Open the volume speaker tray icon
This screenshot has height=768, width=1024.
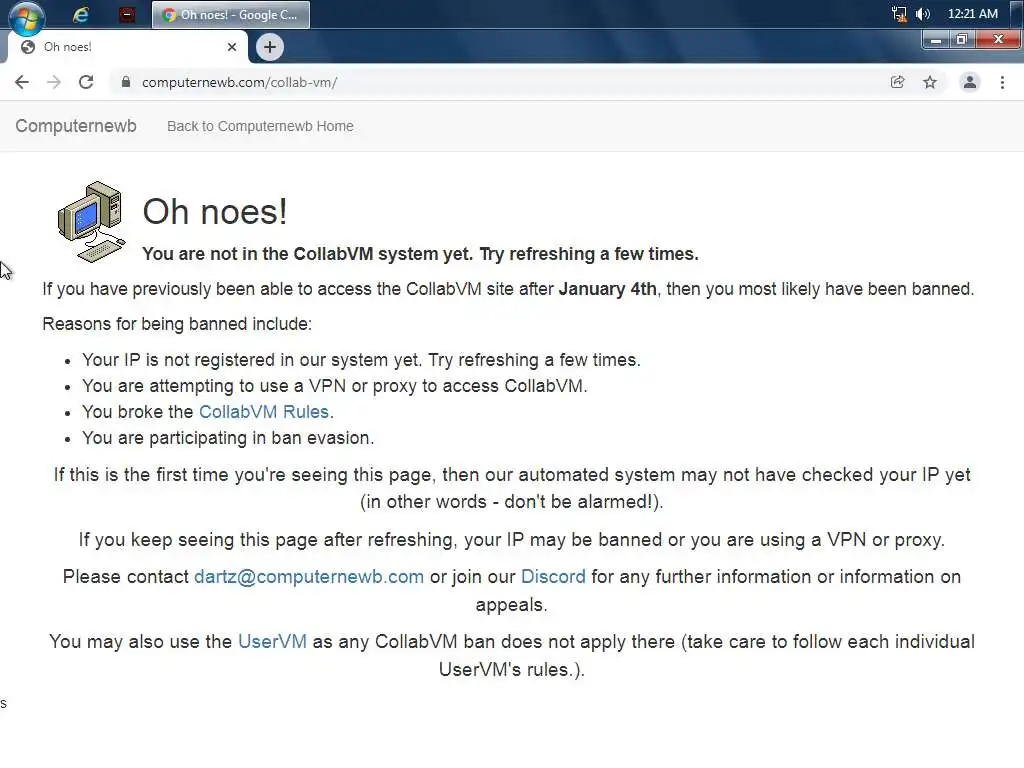[x=922, y=14]
